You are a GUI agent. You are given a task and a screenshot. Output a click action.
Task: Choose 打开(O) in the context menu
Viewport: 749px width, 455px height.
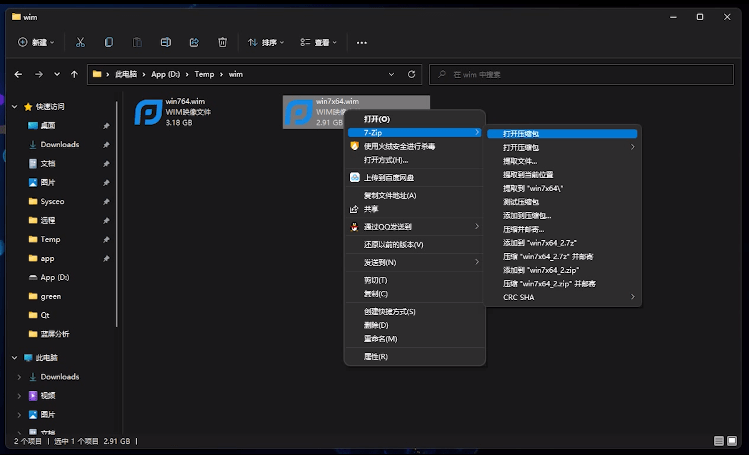pos(415,119)
